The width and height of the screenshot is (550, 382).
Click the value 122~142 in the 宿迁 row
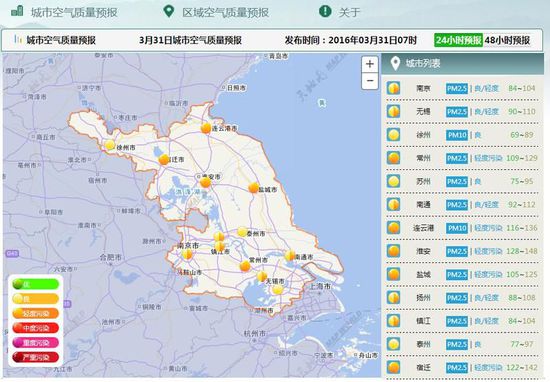click(x=522, y=367)
